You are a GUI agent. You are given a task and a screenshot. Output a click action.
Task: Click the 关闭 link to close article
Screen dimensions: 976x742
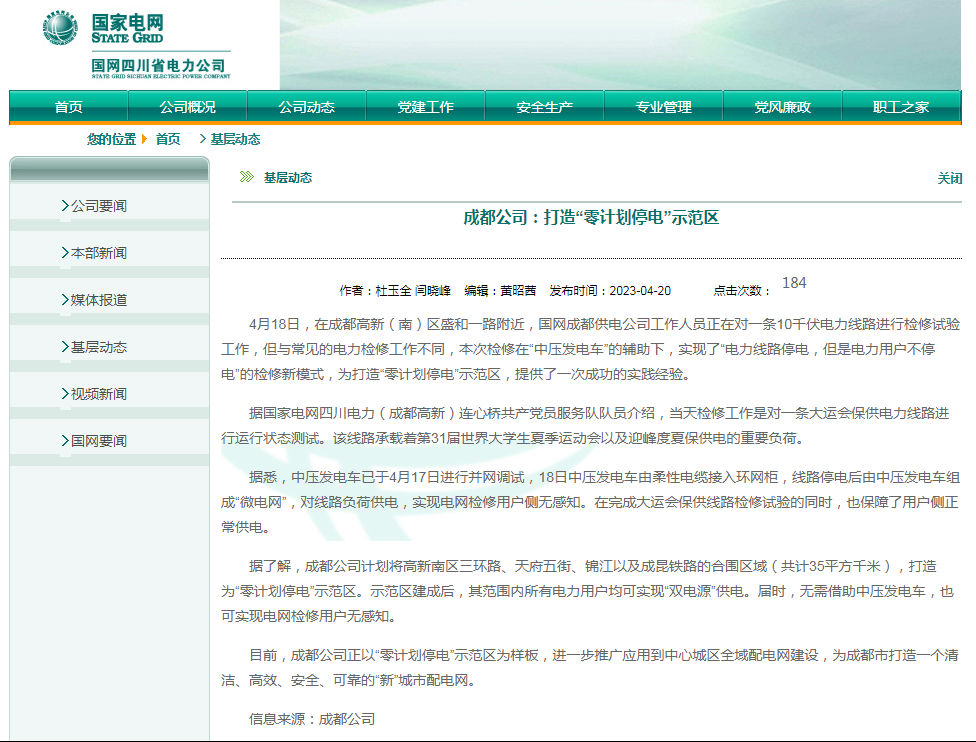pos(950,179)
